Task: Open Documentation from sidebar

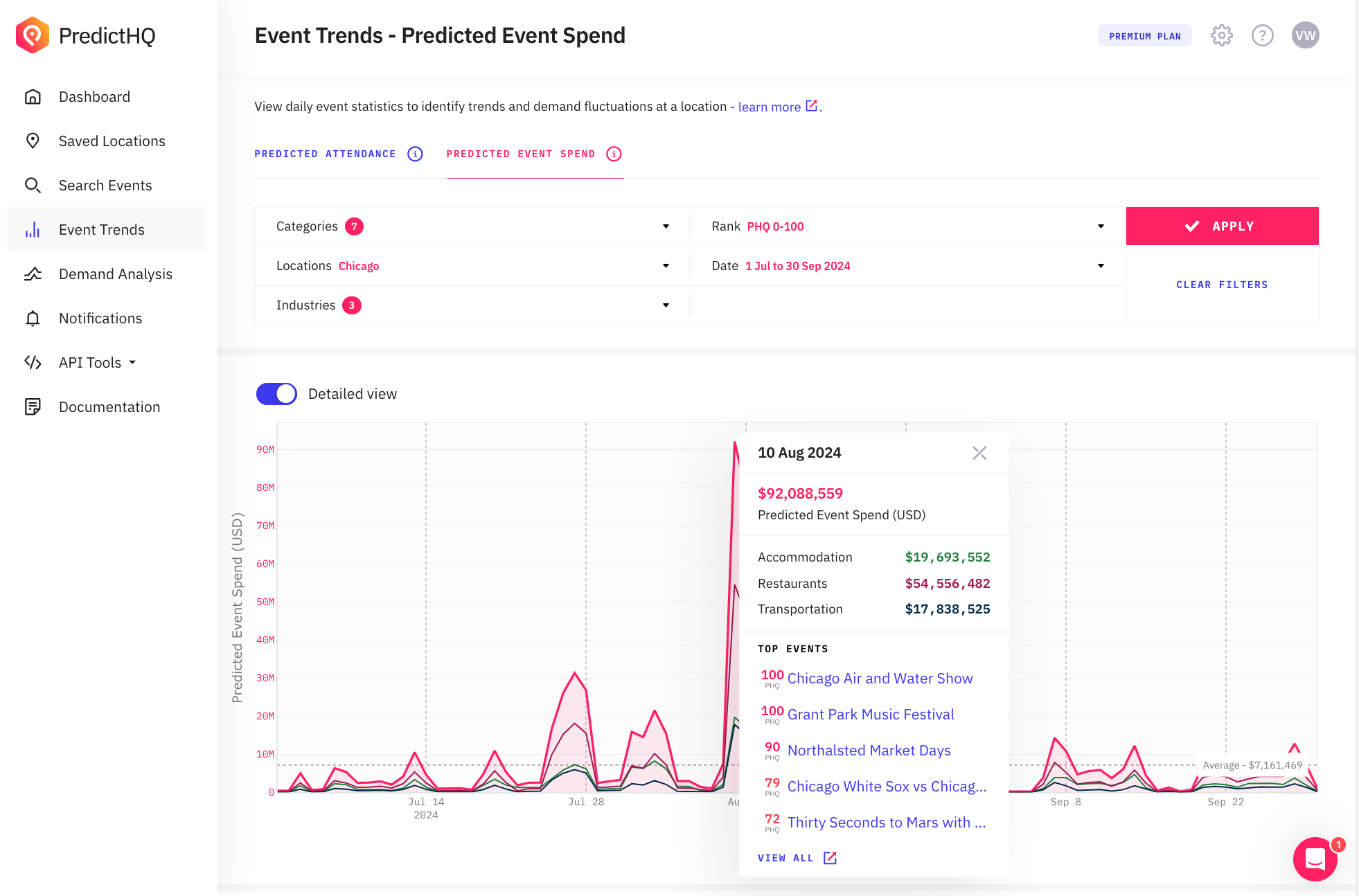Action: click(109, 407)
